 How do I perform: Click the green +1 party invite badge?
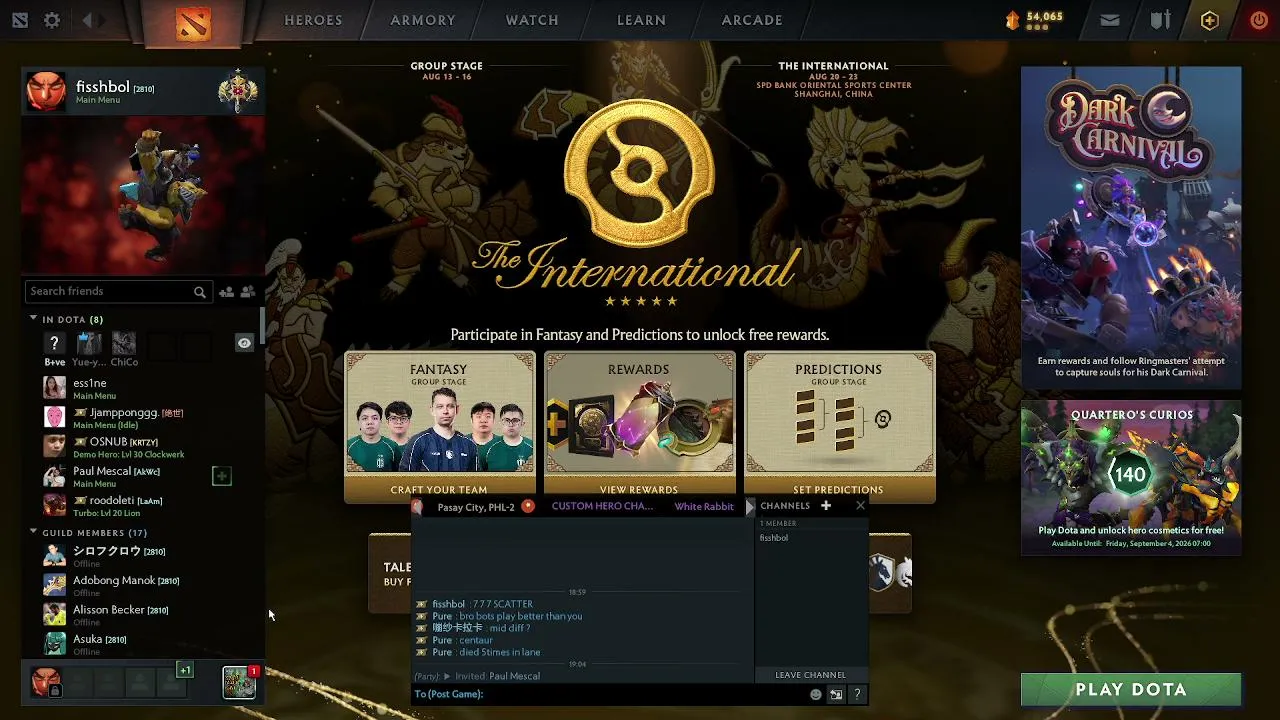[185, 670]
